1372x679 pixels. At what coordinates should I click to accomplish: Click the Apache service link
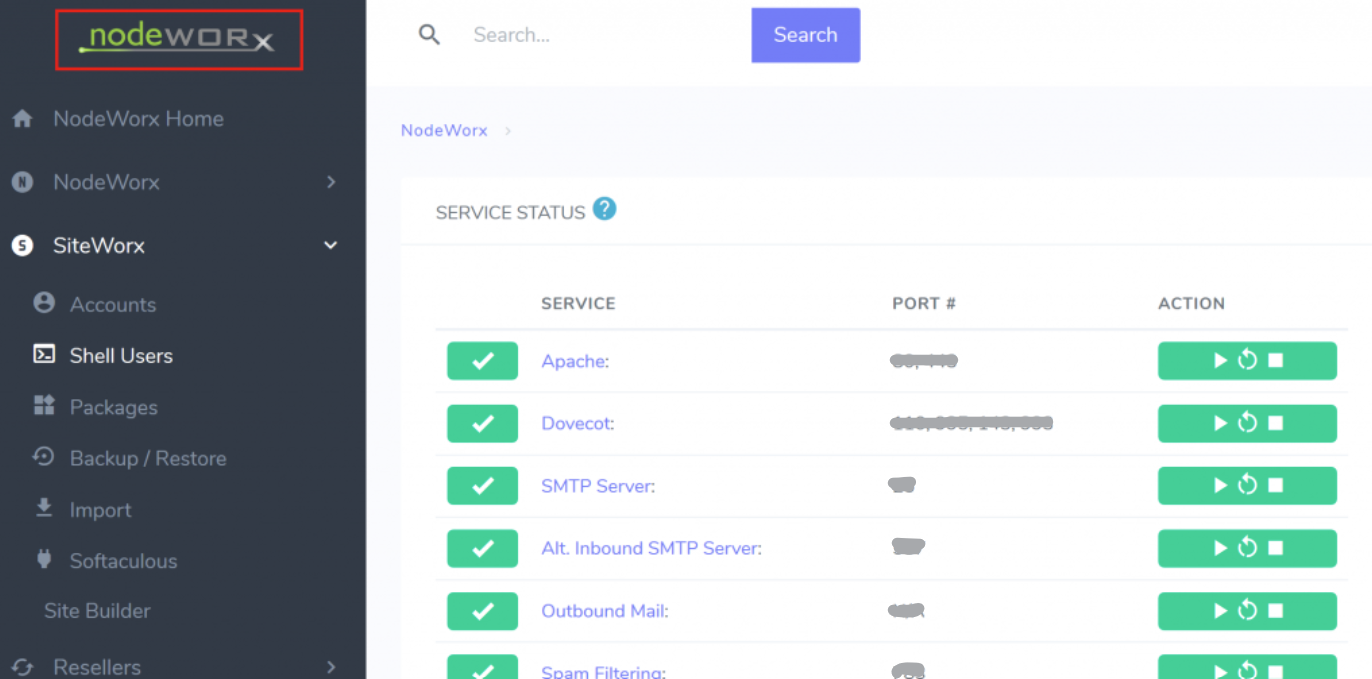(x=575, y=361)
